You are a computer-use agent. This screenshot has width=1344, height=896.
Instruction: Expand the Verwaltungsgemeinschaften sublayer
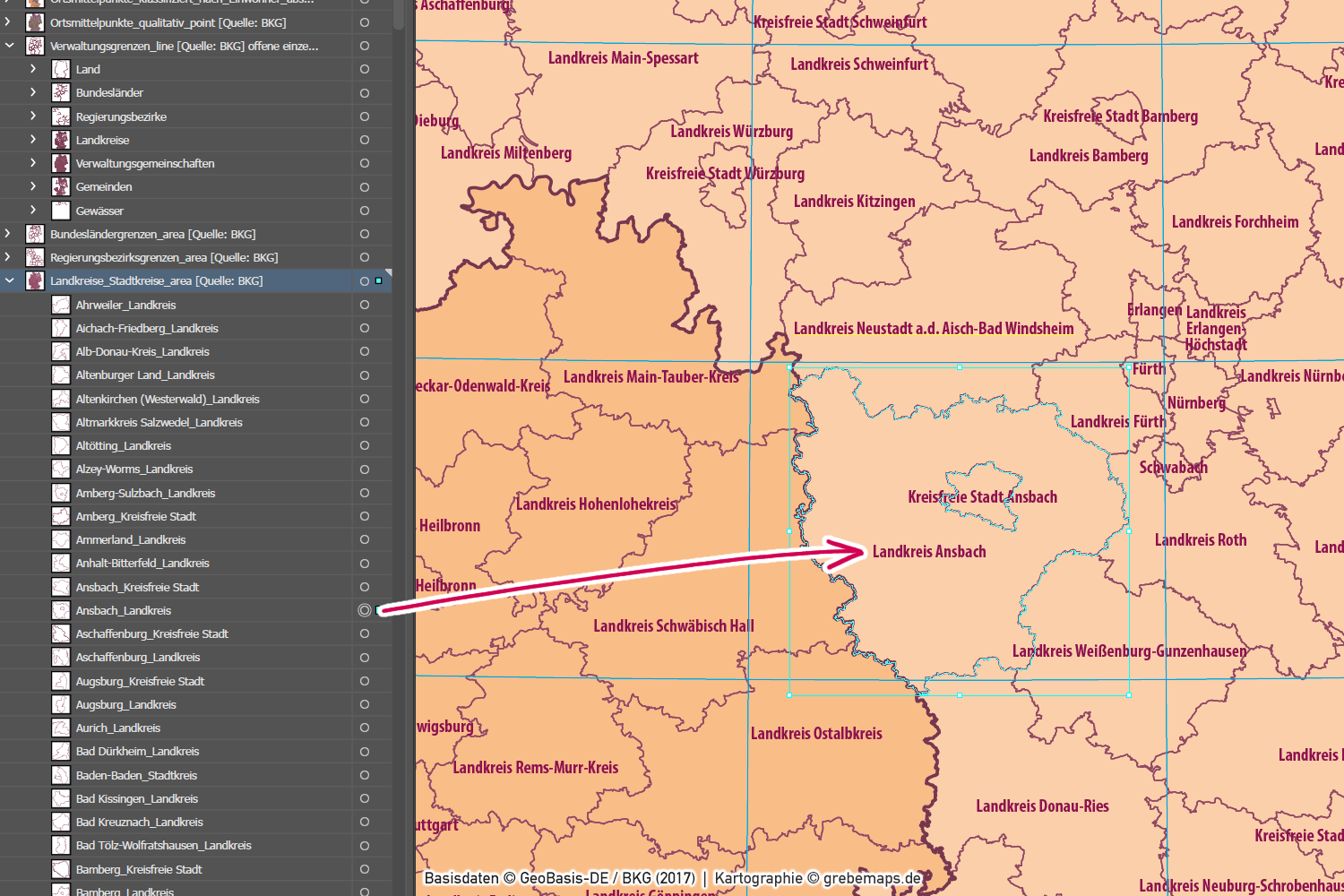click(x=33, y=163)
